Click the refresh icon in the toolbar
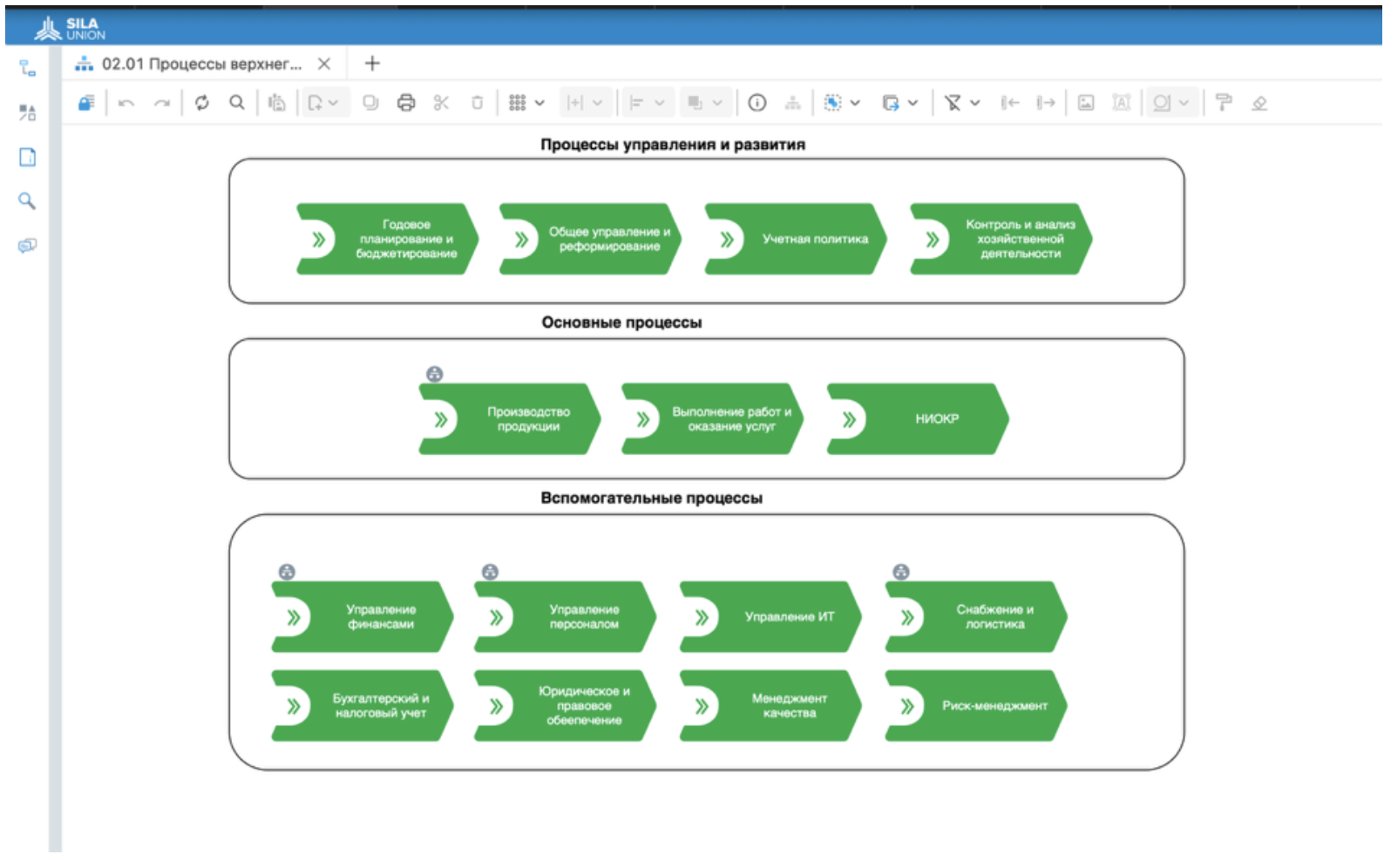1391x868 pixels. tap(202, 103)
